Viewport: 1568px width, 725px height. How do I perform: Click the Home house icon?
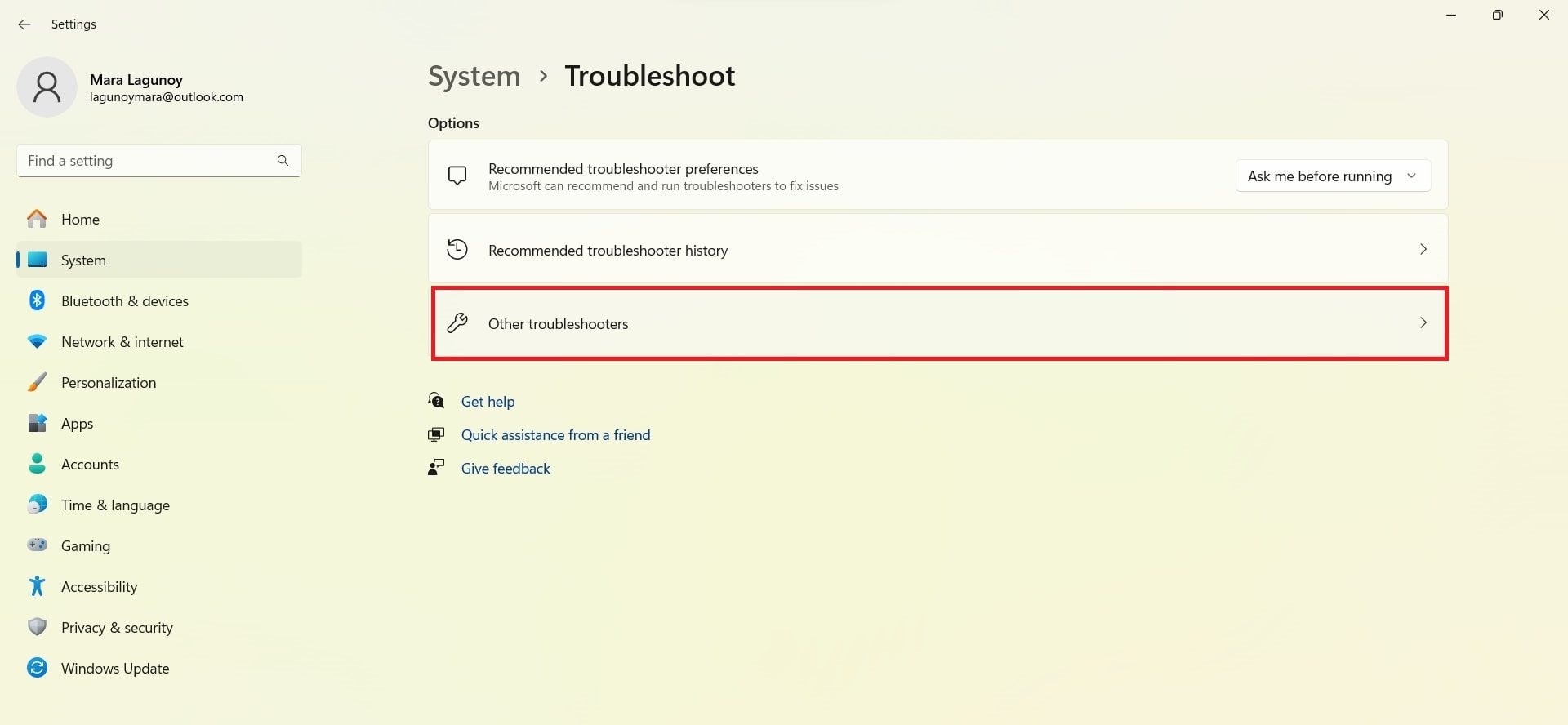[37, 219]
